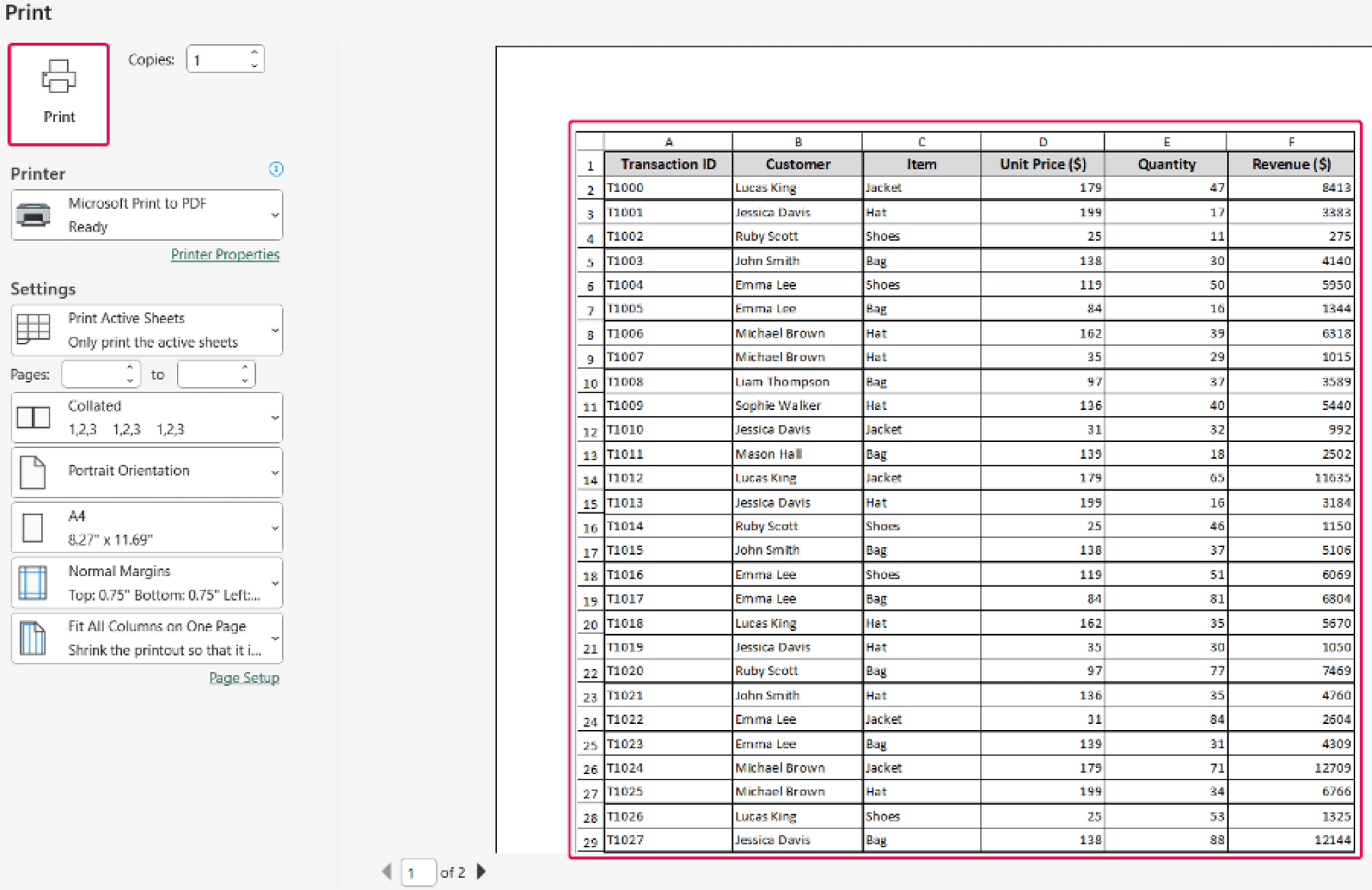Image resolution: width=1372 pixels, height=890 pixels.
Task: Open the Portrait Orientation dropdown
Action: click(x=275, y=471)
